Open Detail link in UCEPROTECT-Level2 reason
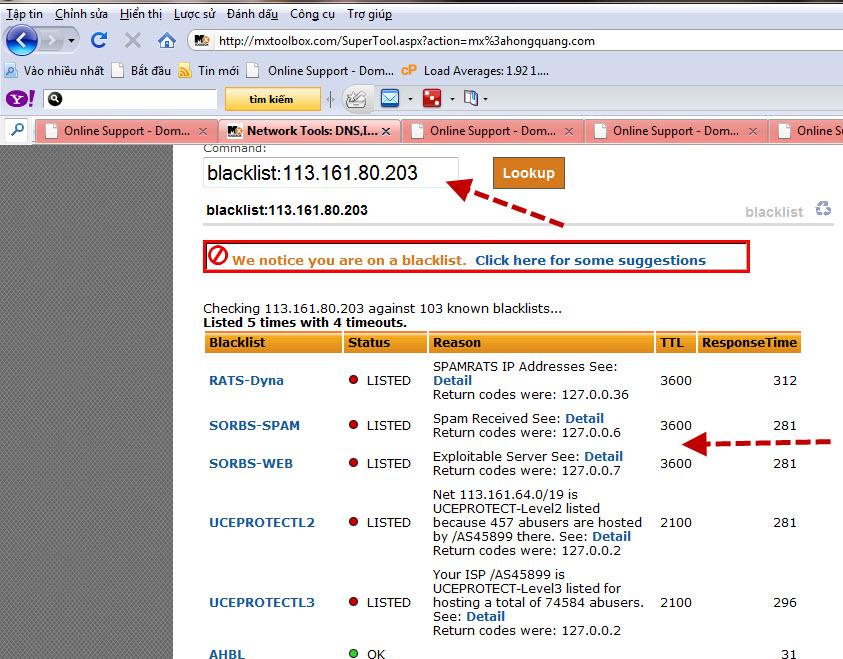This screenshot has width=843, height=659. pos(611,536)
